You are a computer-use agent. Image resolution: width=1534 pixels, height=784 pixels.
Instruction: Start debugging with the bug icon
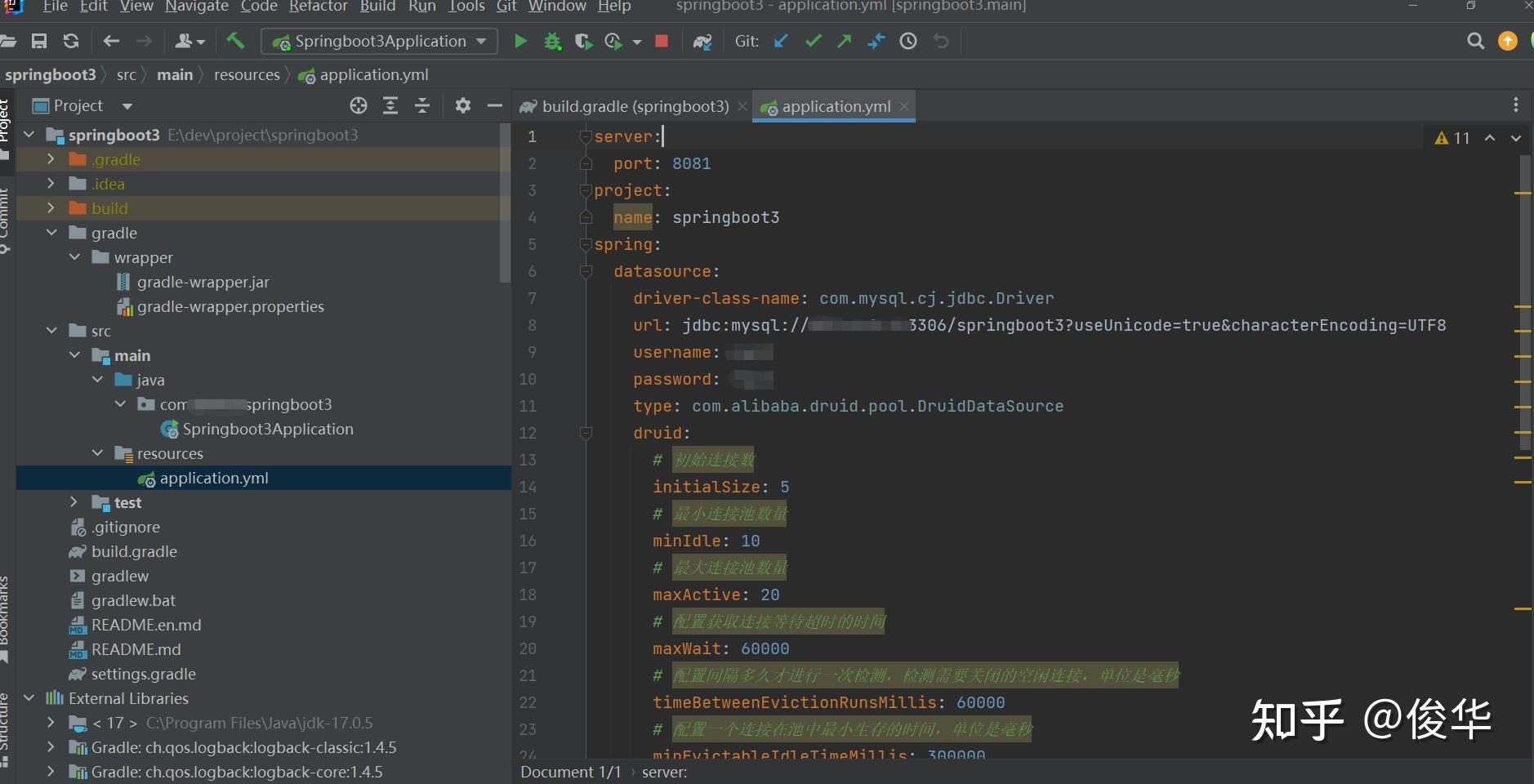click(x=552, y=41)
